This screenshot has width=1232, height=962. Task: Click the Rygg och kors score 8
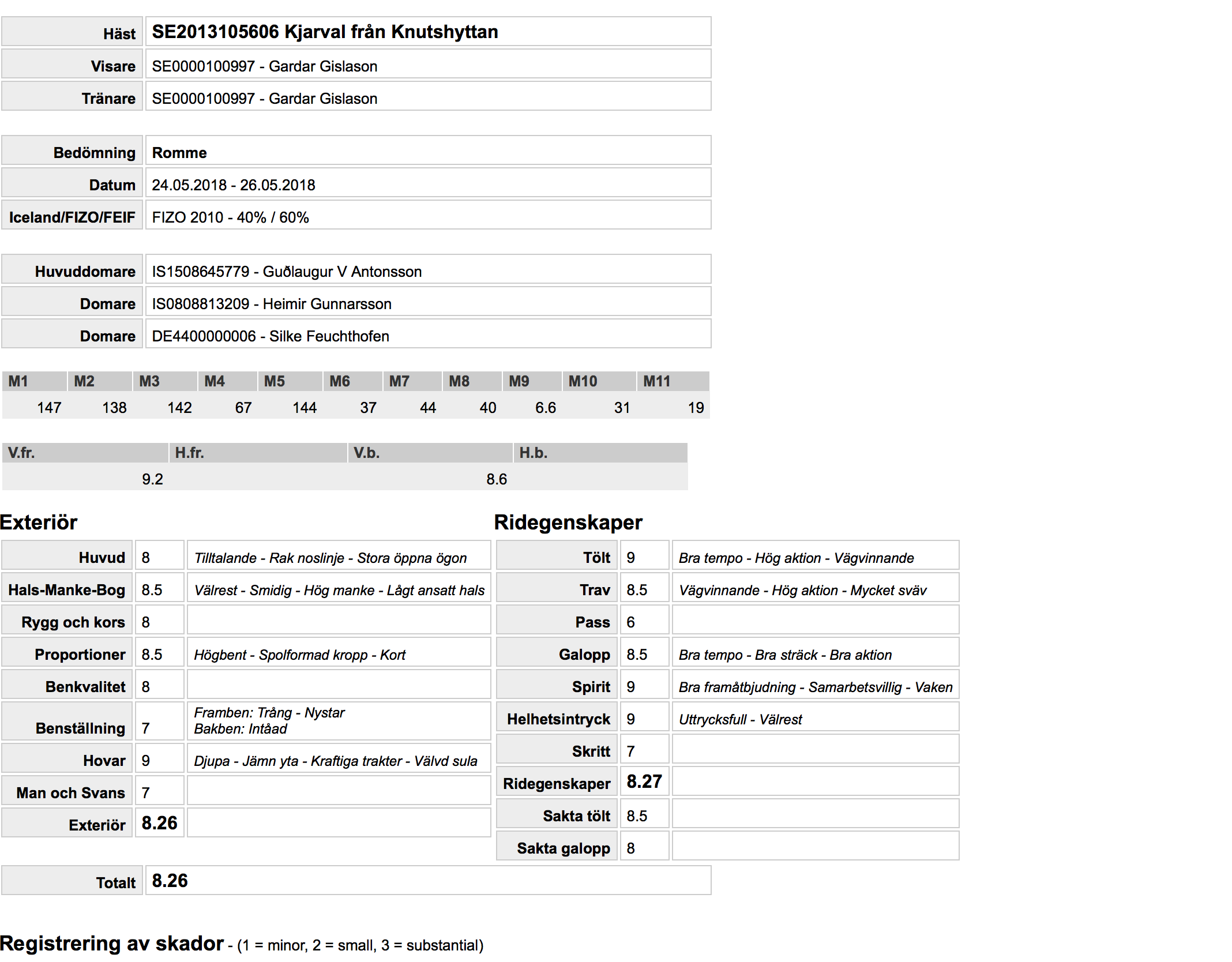click(146, 622)
